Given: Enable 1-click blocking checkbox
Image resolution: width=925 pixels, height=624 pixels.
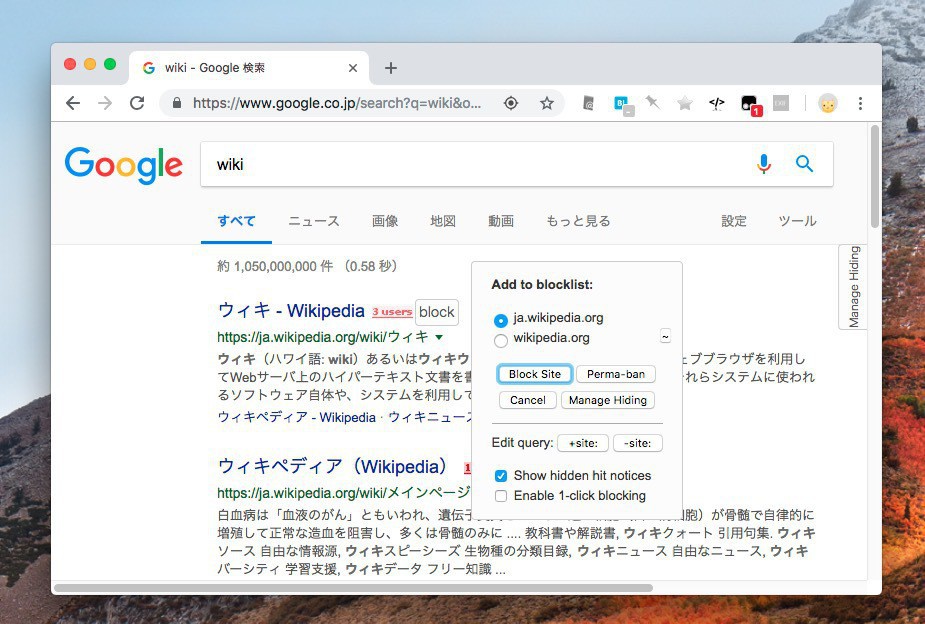Looking at the screenshot, I should 501,496.
